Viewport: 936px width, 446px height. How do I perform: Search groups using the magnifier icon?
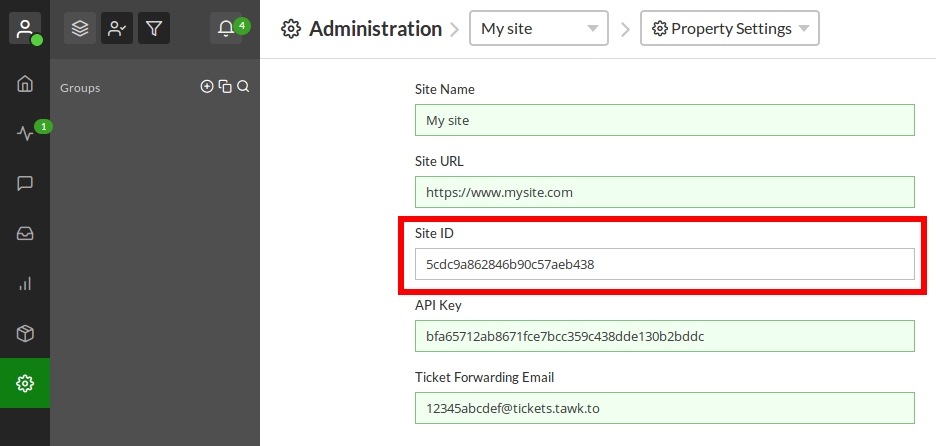(243, 87)
